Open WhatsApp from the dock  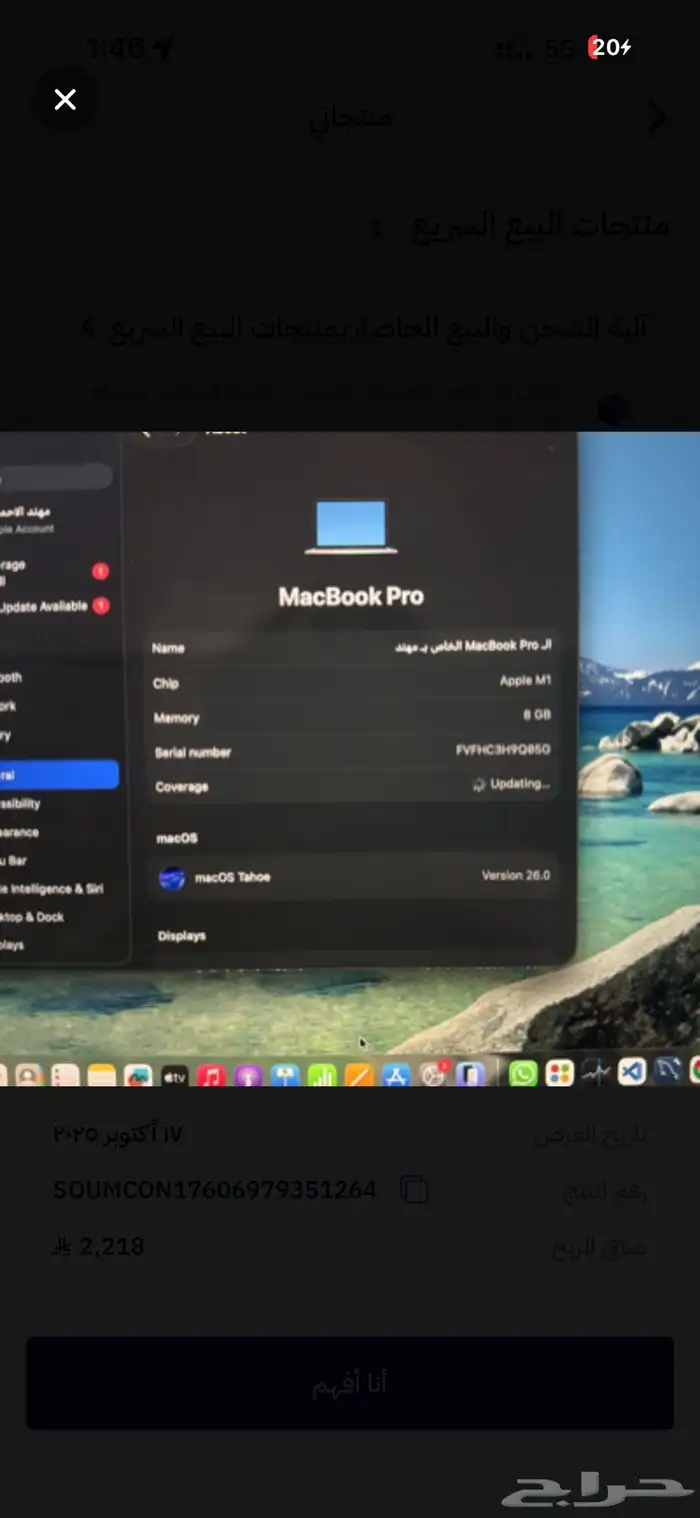pos(523,1074)
